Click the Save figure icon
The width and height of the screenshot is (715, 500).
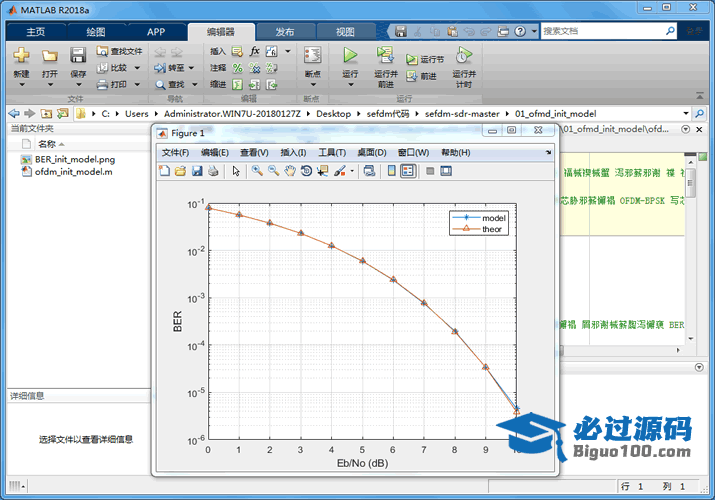(x=197, y=171)
